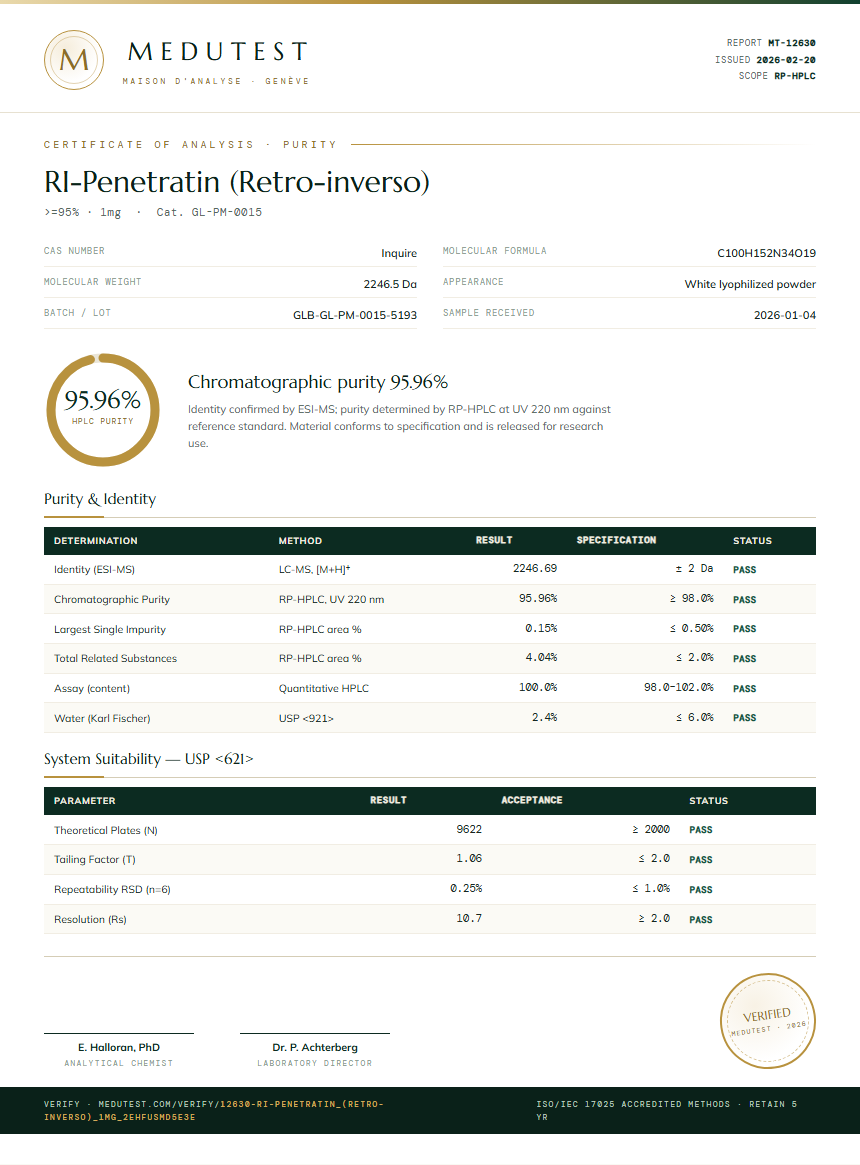The image size is (860, 1165).
Task: Click the Resolution (Rs) row label
Action: pyautogui.click(x=90, y=920)
